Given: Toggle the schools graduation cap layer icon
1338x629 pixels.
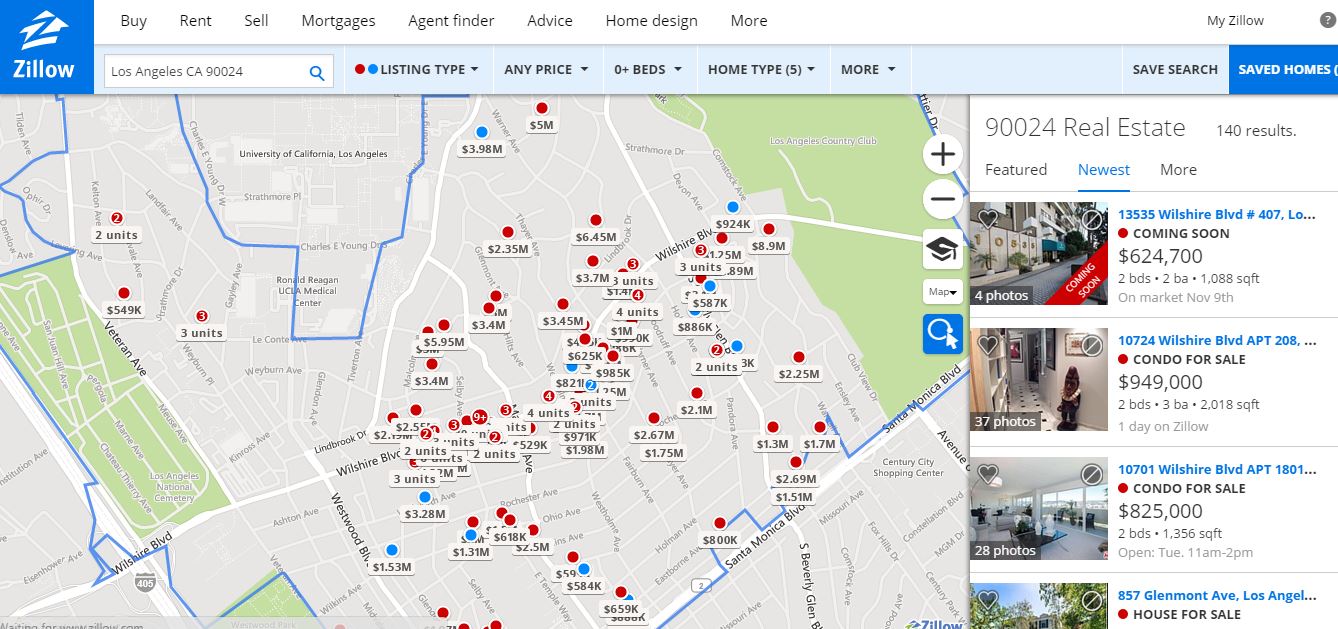Looking at the screenshot, I should click(x=942, y=249).
